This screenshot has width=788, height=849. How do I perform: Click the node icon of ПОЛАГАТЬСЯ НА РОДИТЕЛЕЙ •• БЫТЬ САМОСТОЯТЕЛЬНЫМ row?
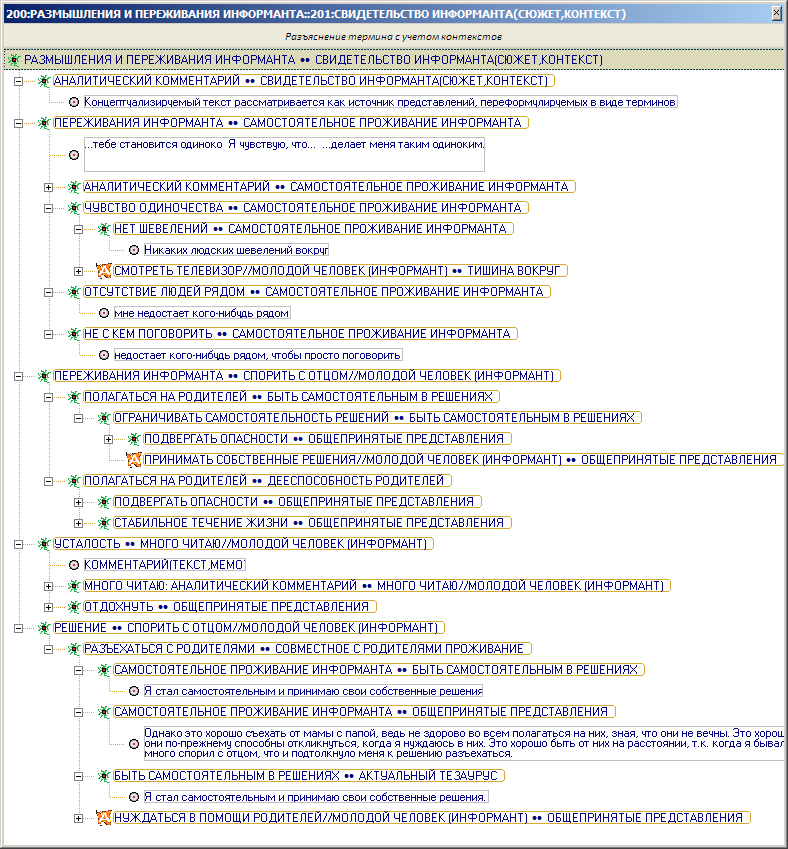click(74, 397)
